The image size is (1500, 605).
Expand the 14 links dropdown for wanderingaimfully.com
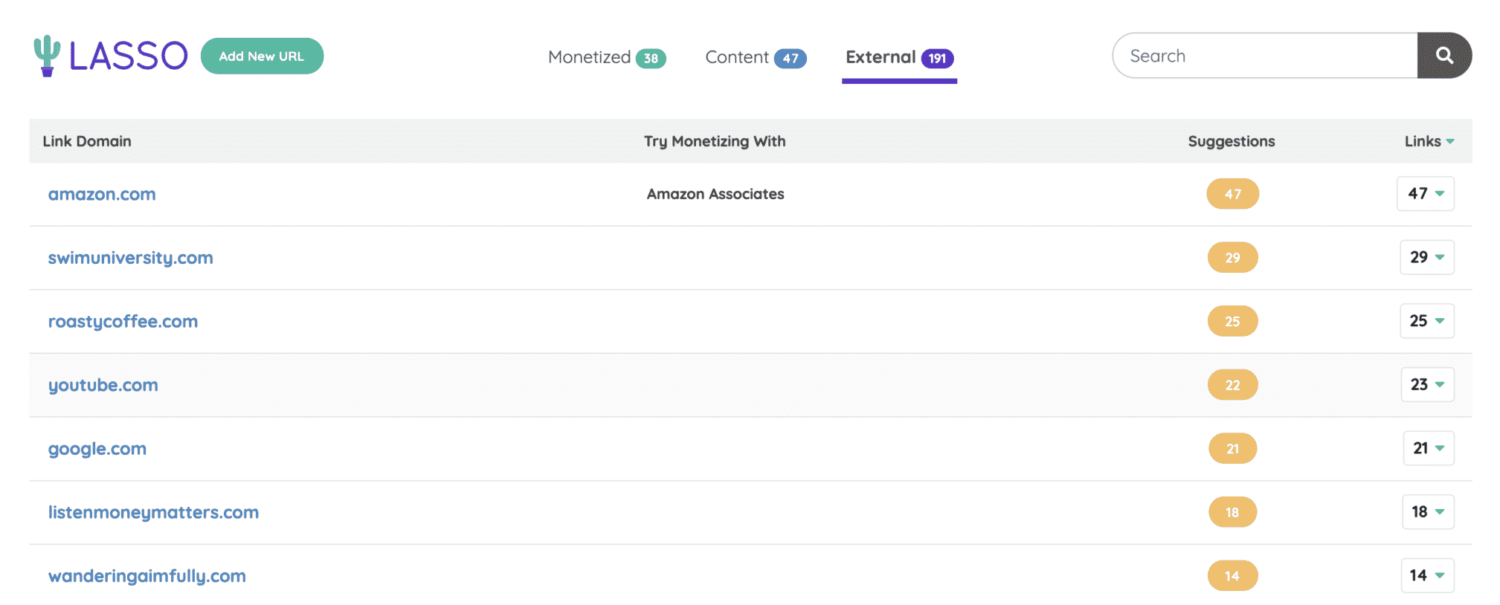[1427, 576]
